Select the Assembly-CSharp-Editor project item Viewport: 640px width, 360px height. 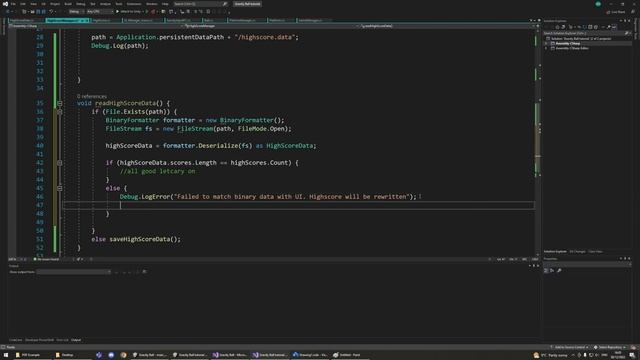572,48
